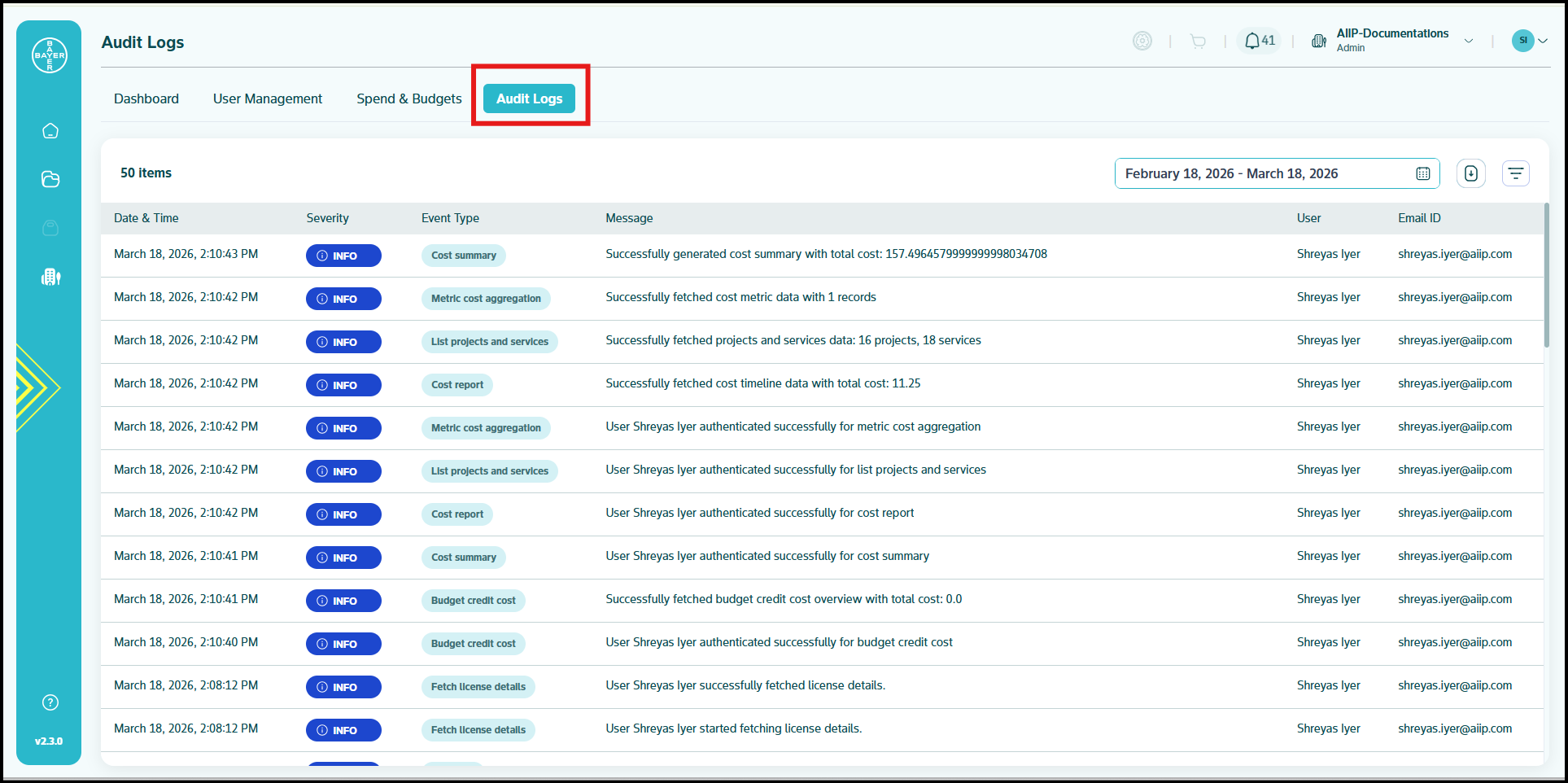Open the folders icon in the sidebar

(x=50, y=179)
